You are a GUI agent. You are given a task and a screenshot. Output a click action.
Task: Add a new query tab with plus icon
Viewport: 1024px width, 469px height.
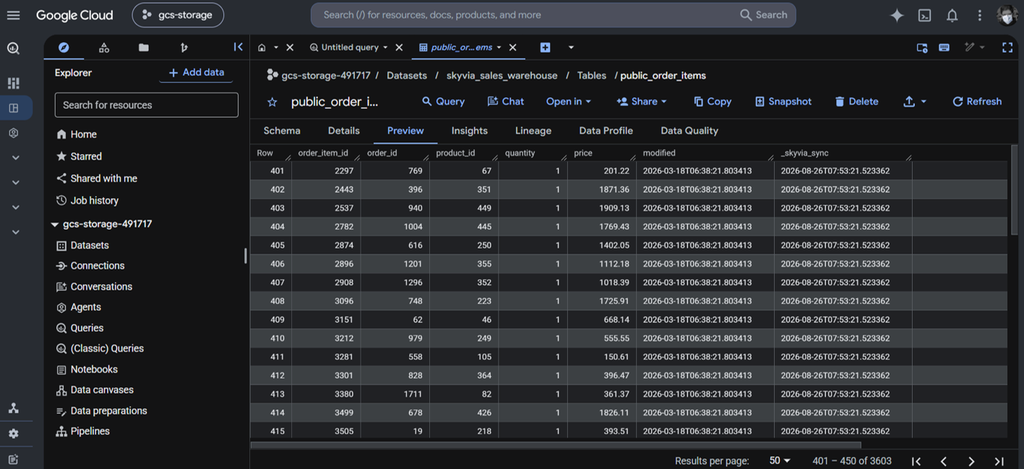click(545, 48)
